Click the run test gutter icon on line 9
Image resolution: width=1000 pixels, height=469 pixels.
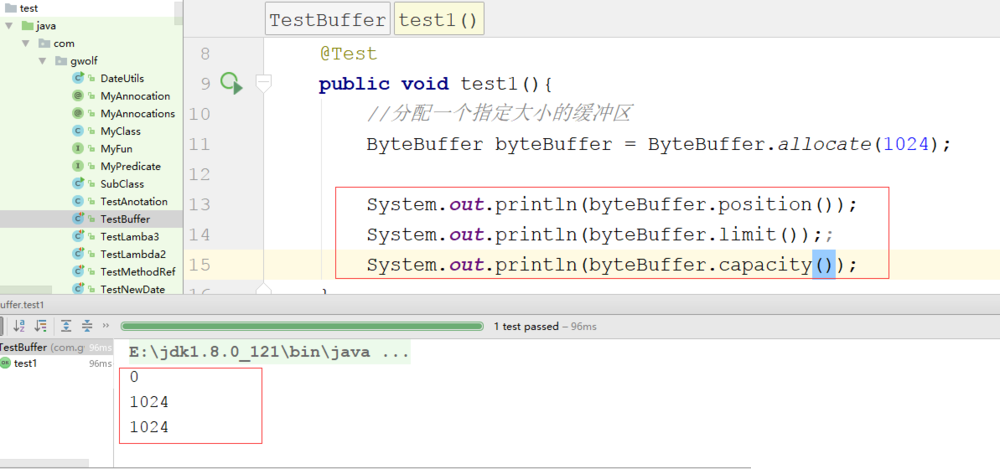click(231, 84)
